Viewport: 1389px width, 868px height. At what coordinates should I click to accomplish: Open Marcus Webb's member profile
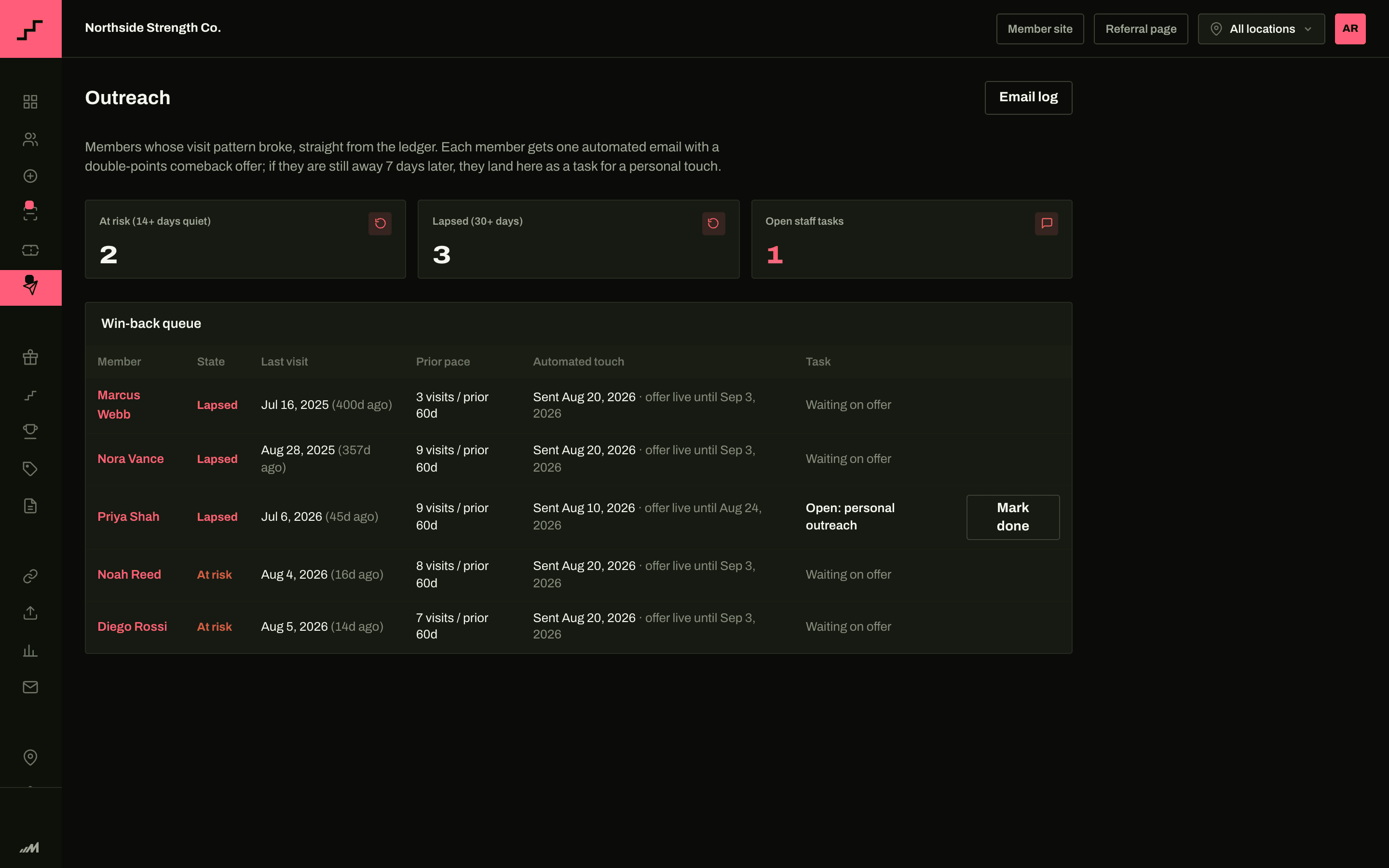coord(119,405)
